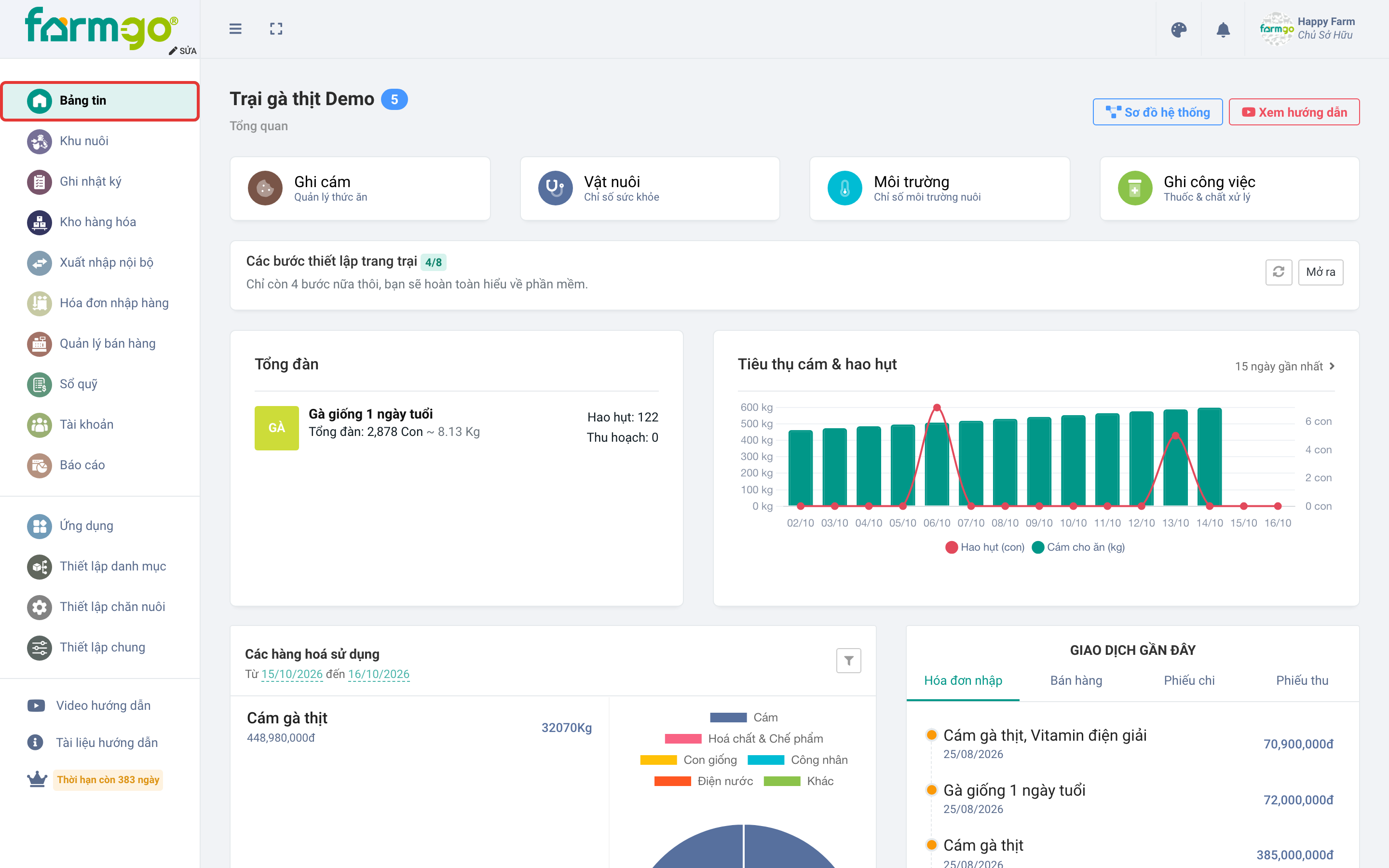Click the Sửa edit pencil near logo
Viewport: 1389px width, 868px height.
point(182,51)
